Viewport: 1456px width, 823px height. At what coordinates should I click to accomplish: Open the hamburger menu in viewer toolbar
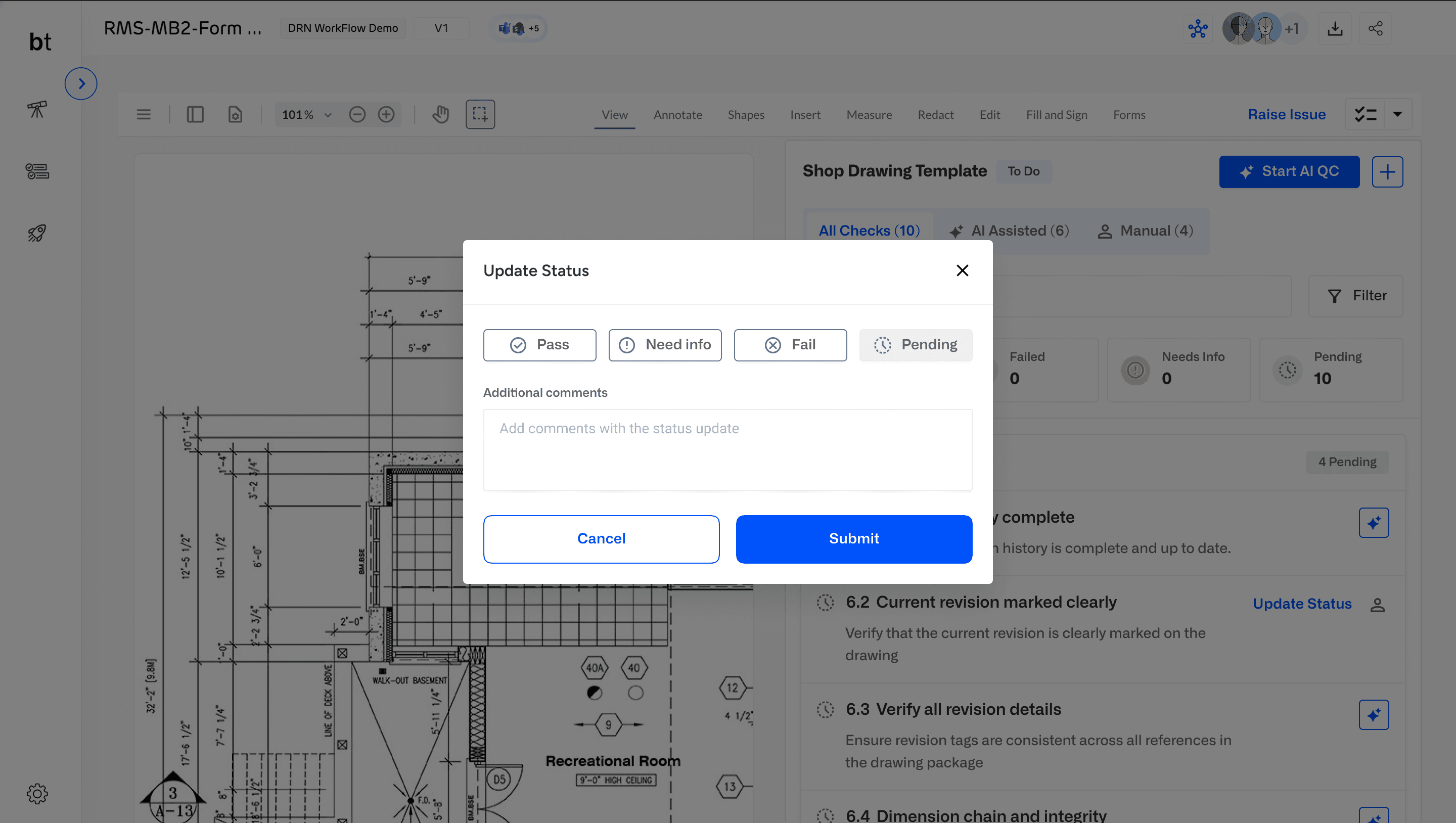coord(144,115)
